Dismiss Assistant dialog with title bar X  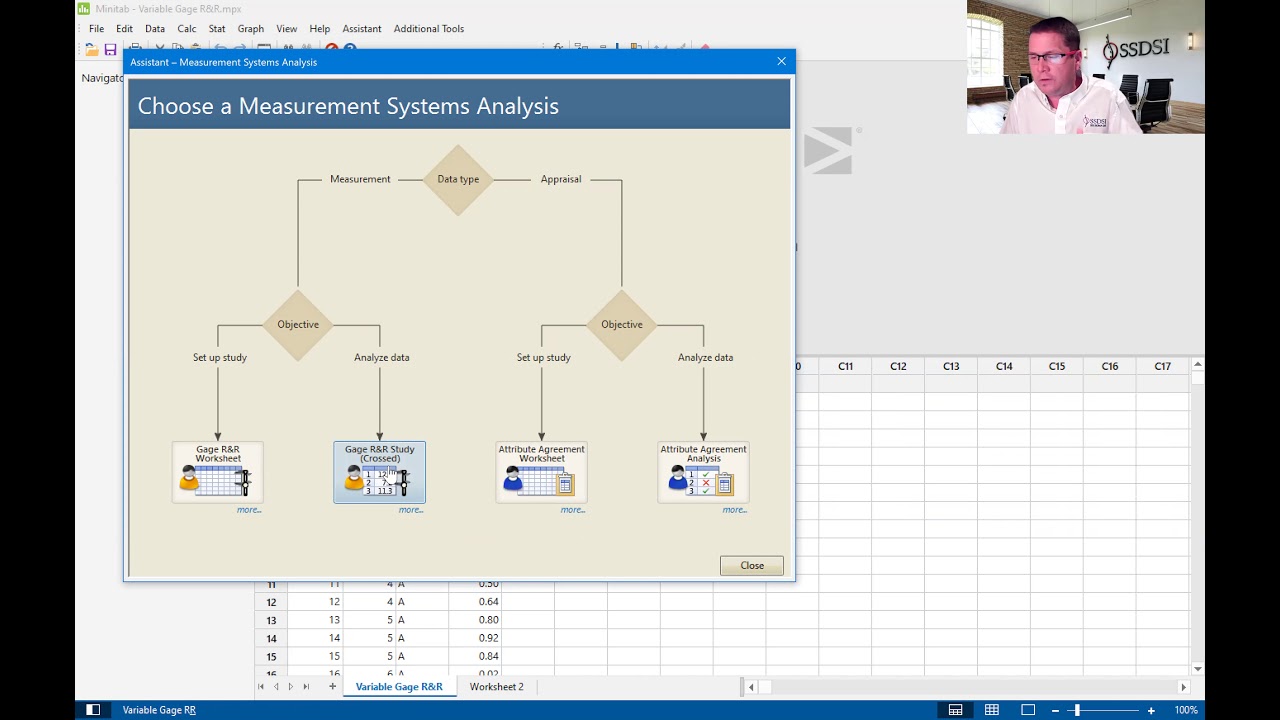[x=782, y=62]
